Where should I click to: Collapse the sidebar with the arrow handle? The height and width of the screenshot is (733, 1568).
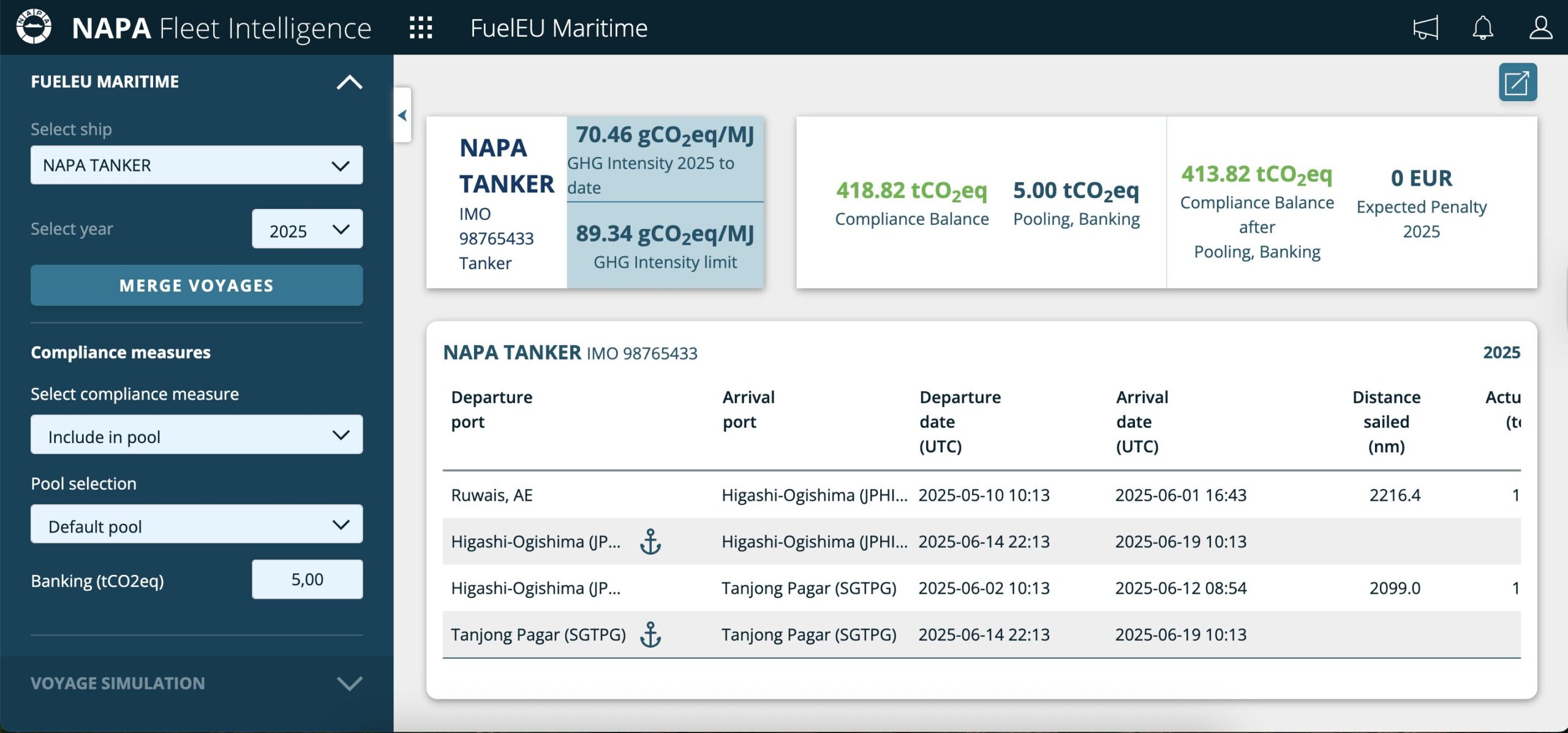click(402, 115)
